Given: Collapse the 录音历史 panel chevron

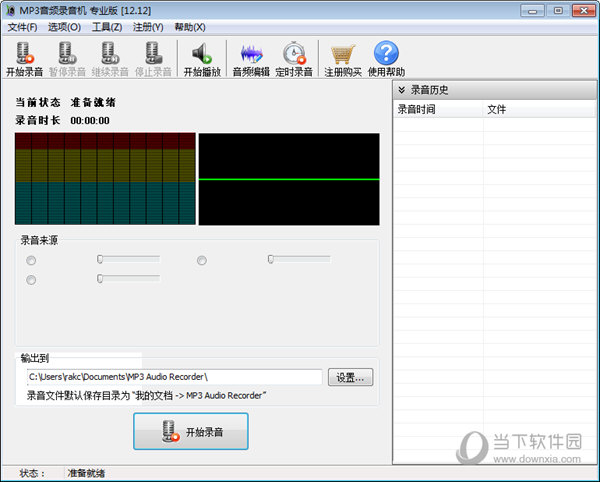Looking at the screenshot, I should pyautogui.click(x=401, y=90).
